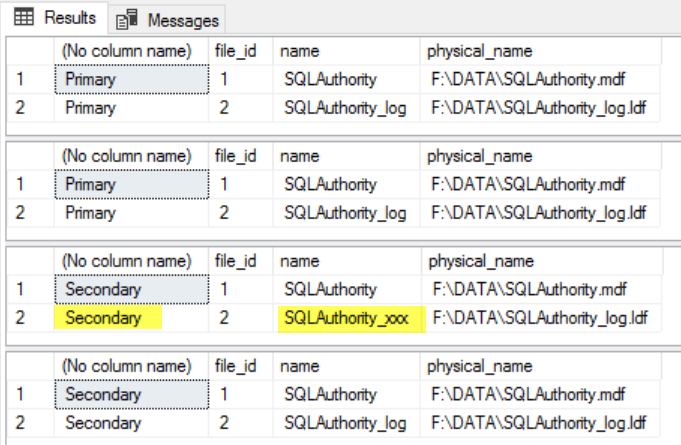Viewport: 681px width, 445px height.
Task: Click '(No column name)' header in fourth result set
Action: coord(131,366)
